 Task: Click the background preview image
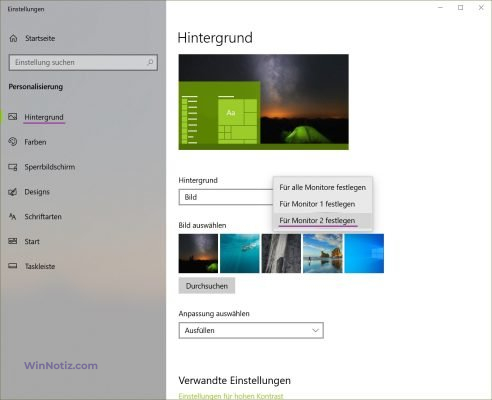[264, 102]
